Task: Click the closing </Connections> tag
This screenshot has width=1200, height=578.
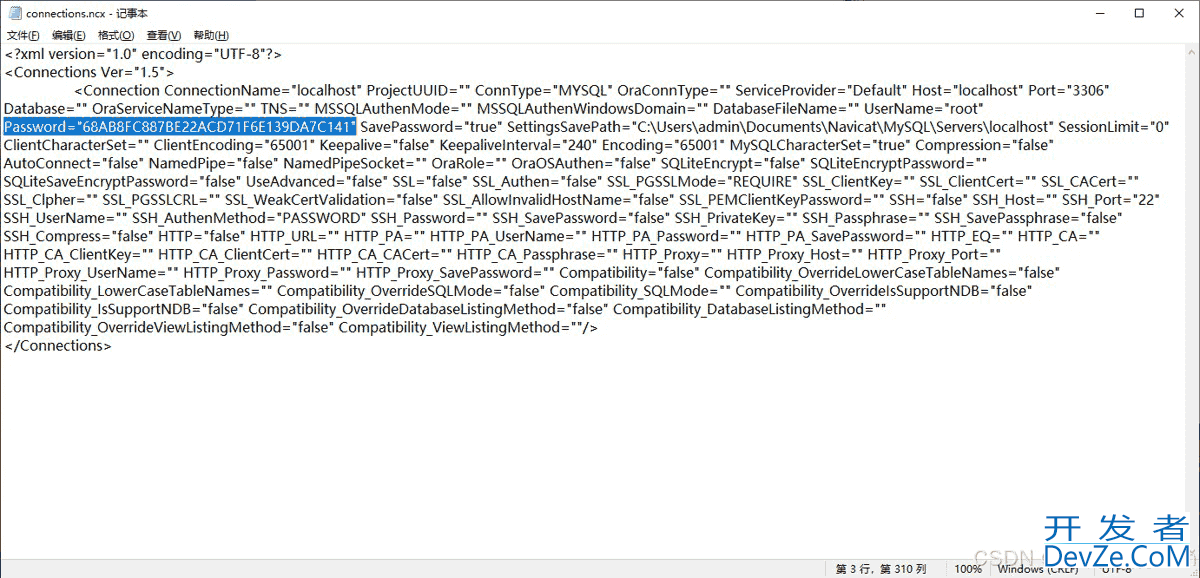Action: coord(58,346)
